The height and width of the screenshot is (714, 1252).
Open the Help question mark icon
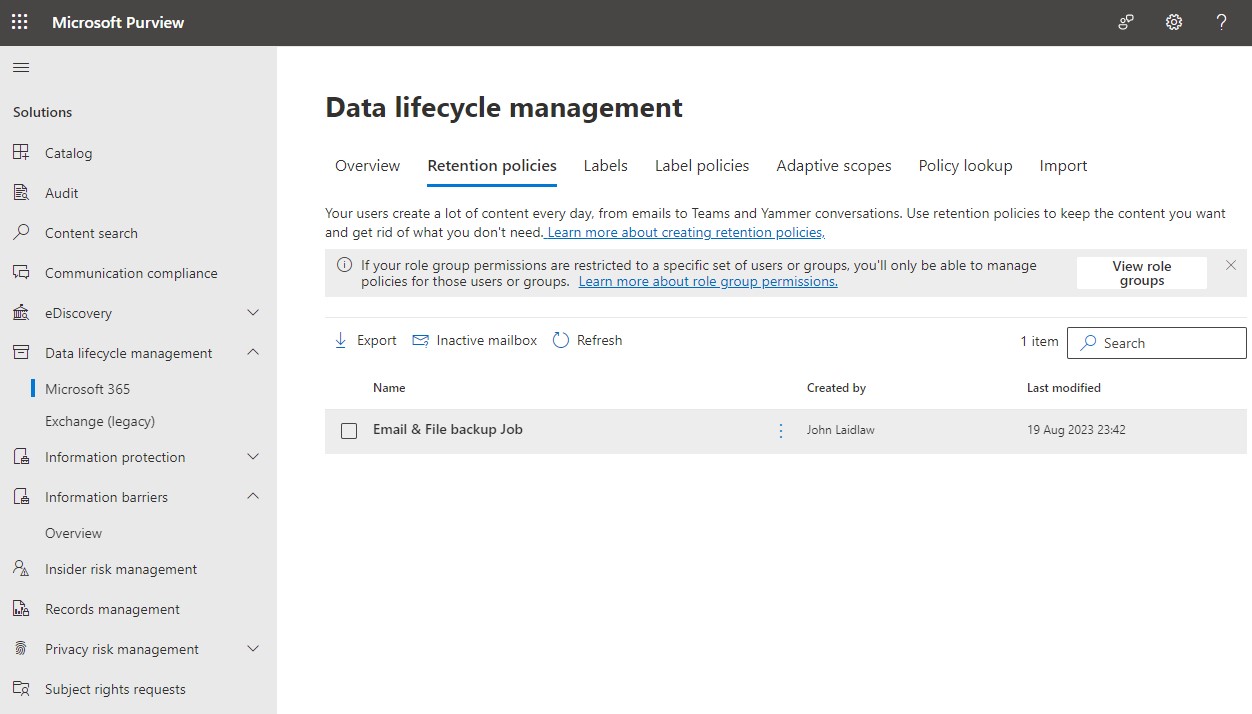1221,22
